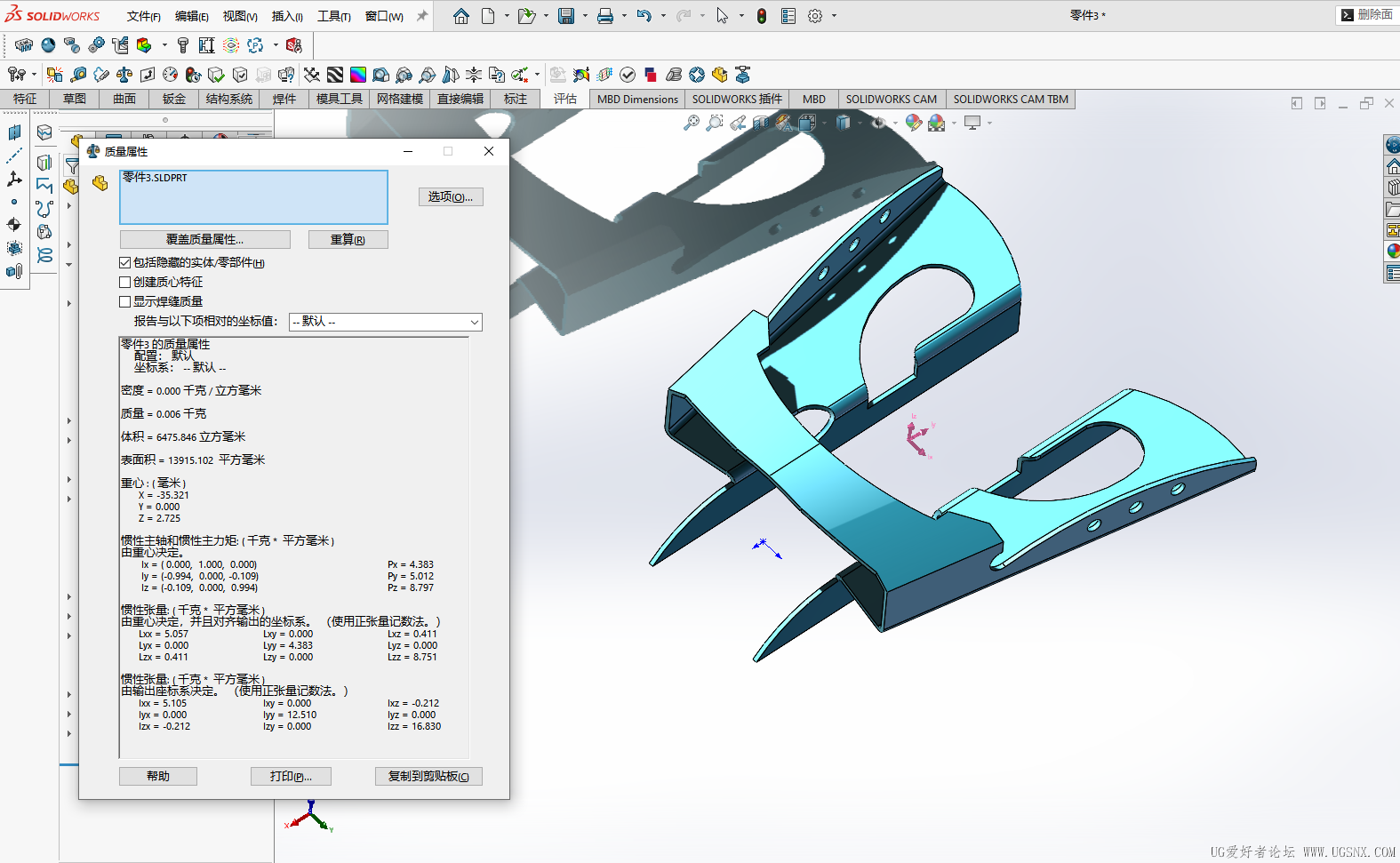Open the dropdown arrow next to Options gear

tap(834, 16)
